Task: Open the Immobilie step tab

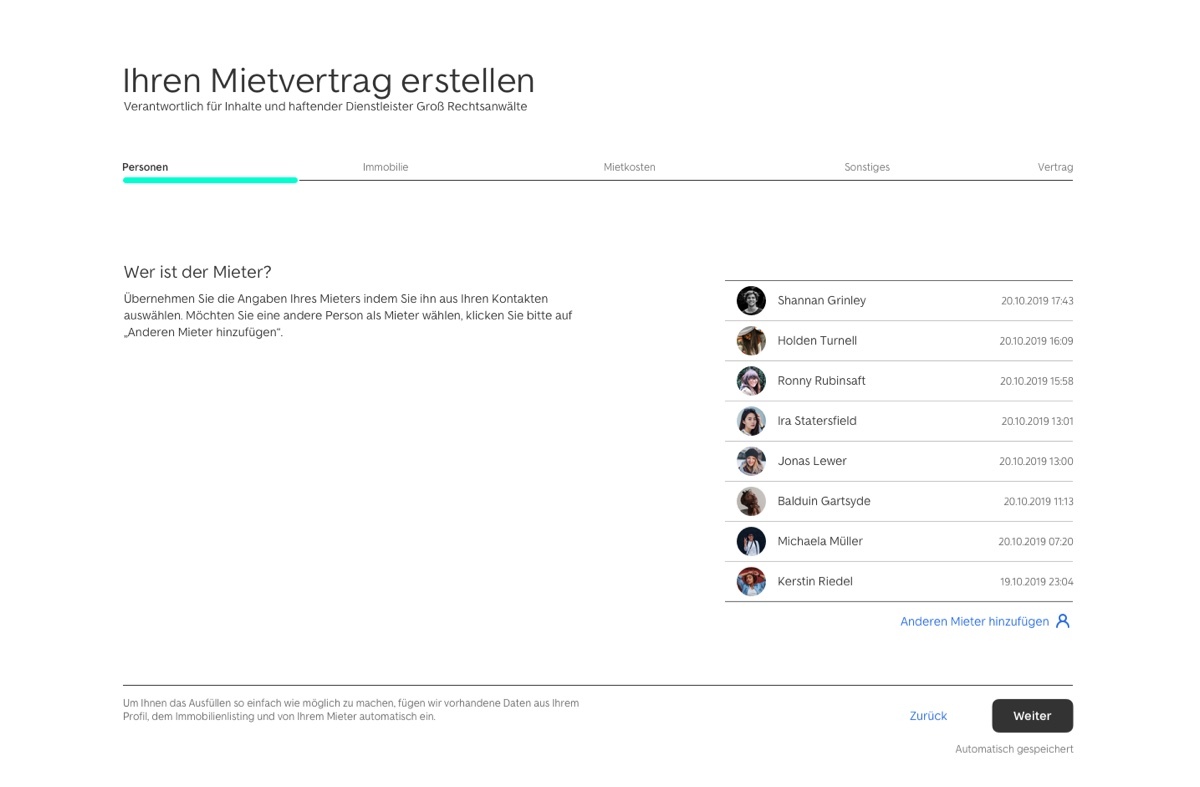Action: pyautogui.click(x=385, y=167)
